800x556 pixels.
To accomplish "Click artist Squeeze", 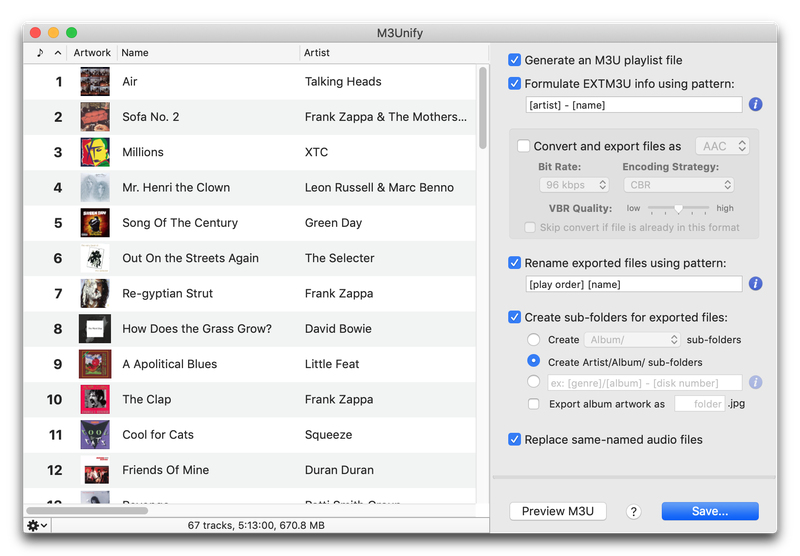I will pos(328,435).
